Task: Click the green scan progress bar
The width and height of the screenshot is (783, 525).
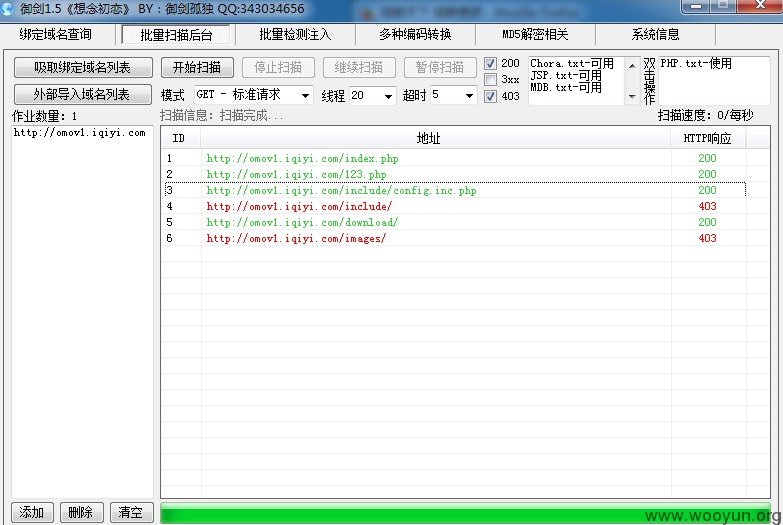Action: (465, 514)
